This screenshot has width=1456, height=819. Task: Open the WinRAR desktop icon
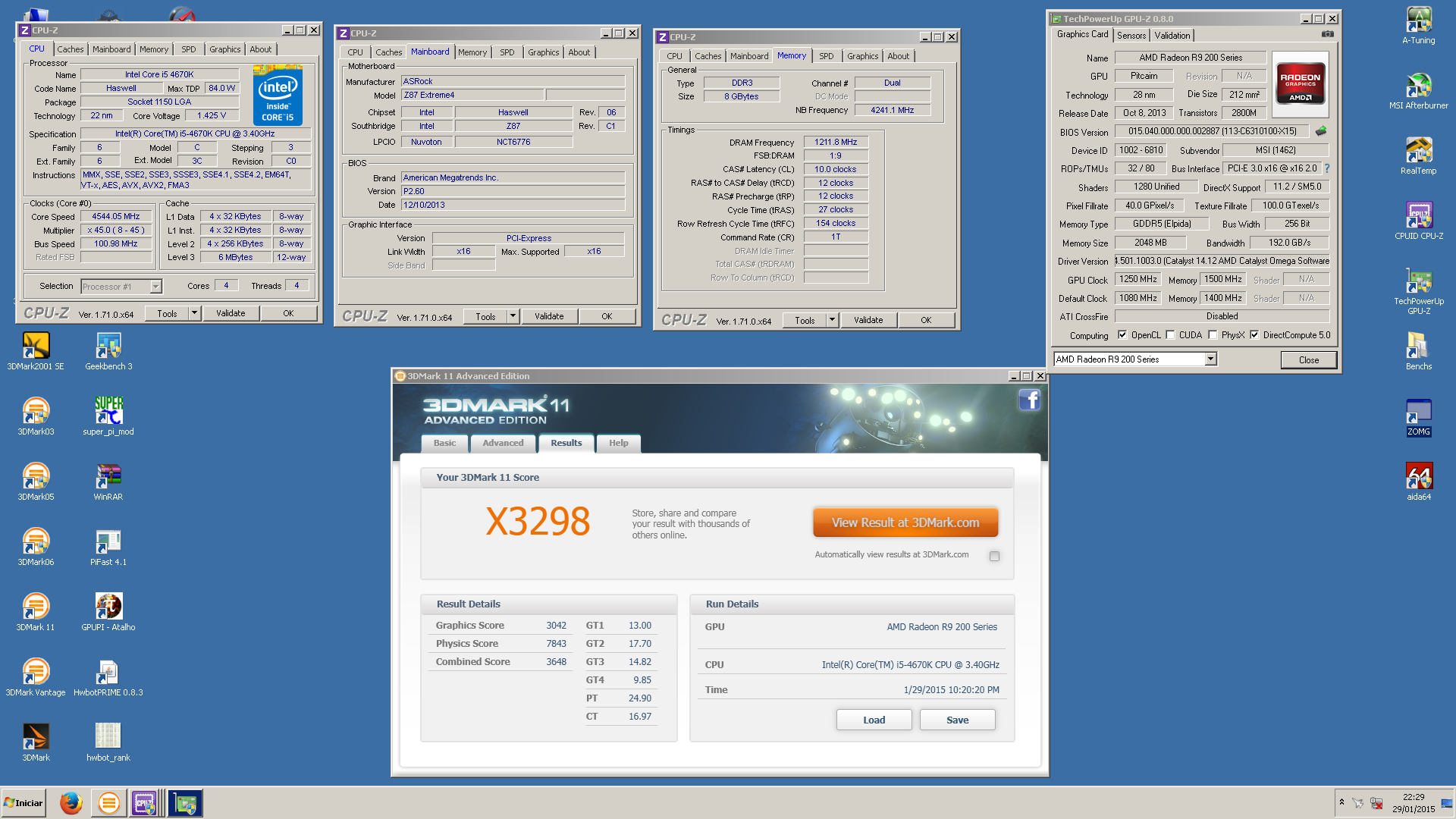tap(108, 482)
